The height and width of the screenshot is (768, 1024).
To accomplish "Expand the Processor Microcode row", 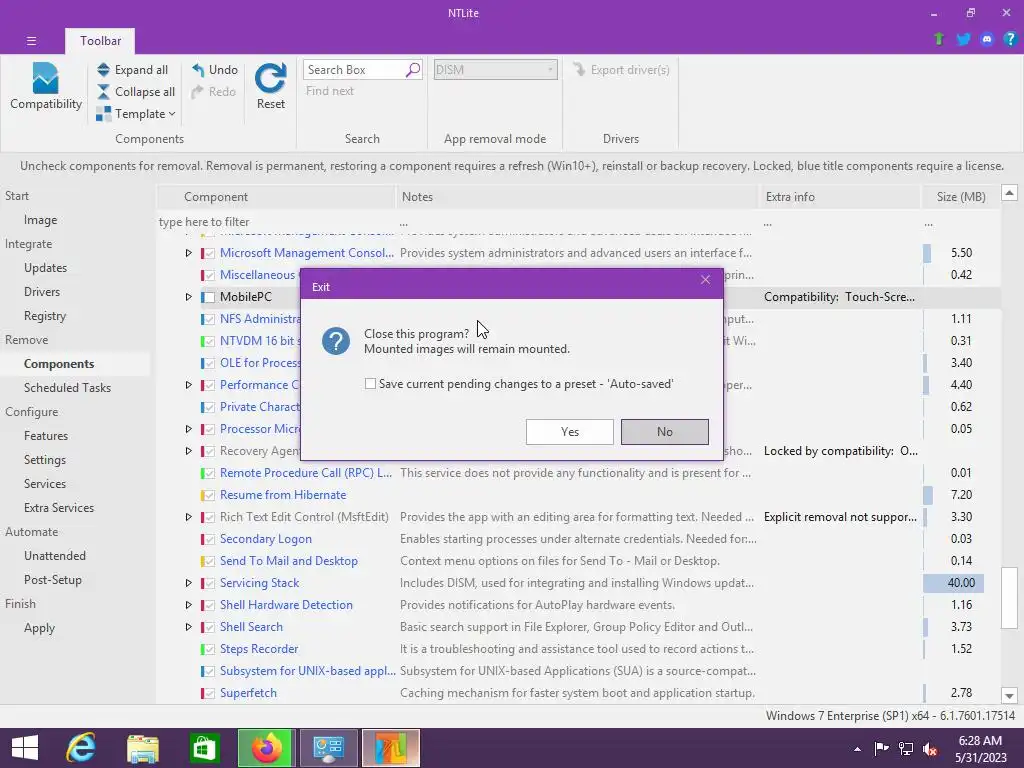I will (x=188, y=429).
